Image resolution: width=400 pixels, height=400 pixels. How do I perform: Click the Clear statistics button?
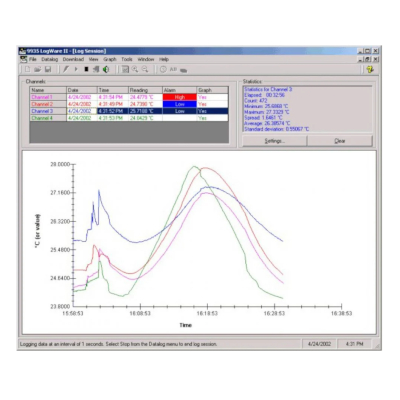point(340,141)
